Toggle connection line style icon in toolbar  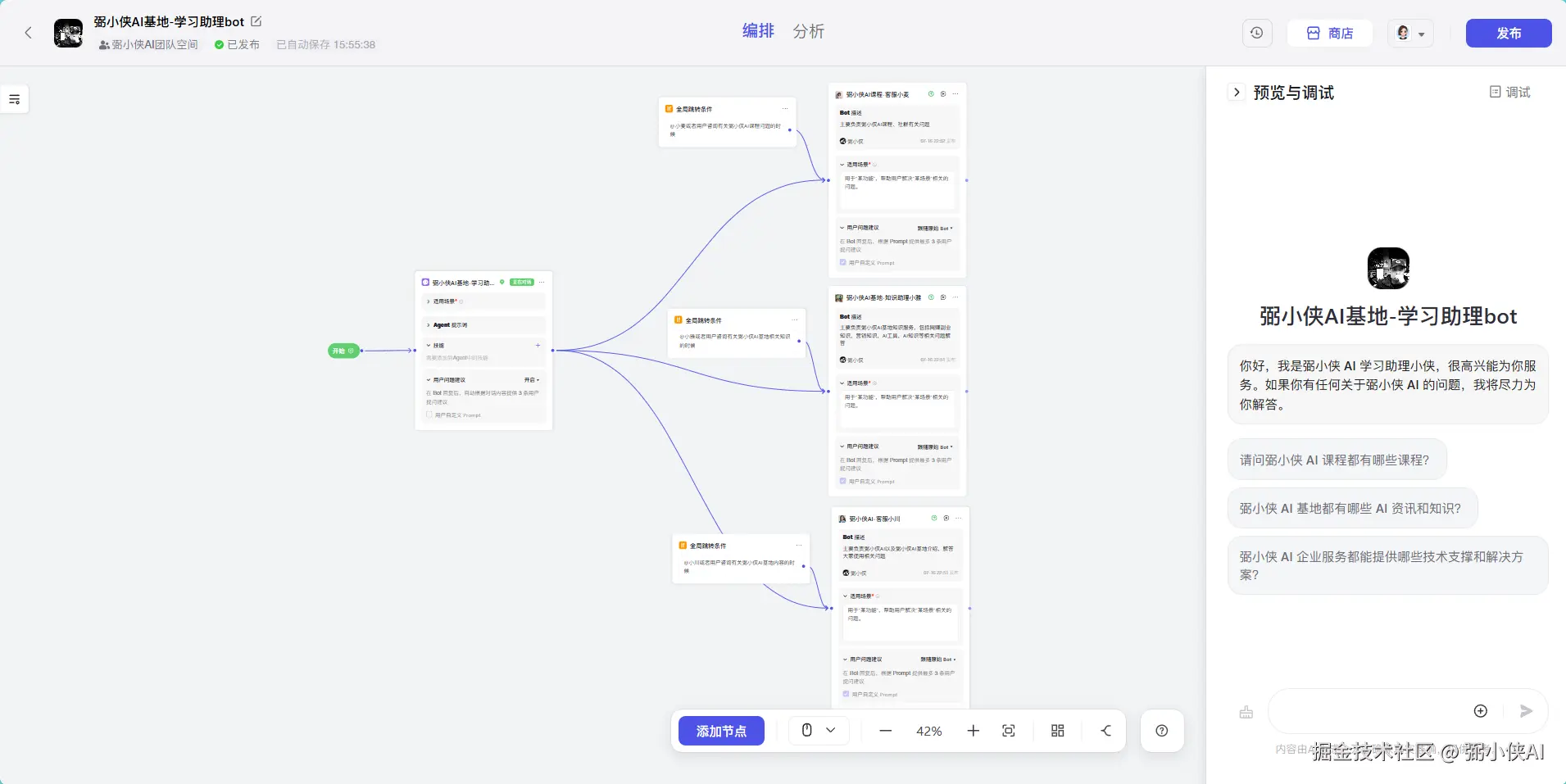pyautogui.click(x=1105, y=731)
